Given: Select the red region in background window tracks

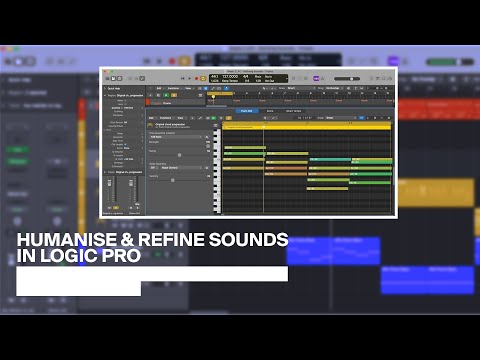Looking at the screenshot, I should [439, 109].
